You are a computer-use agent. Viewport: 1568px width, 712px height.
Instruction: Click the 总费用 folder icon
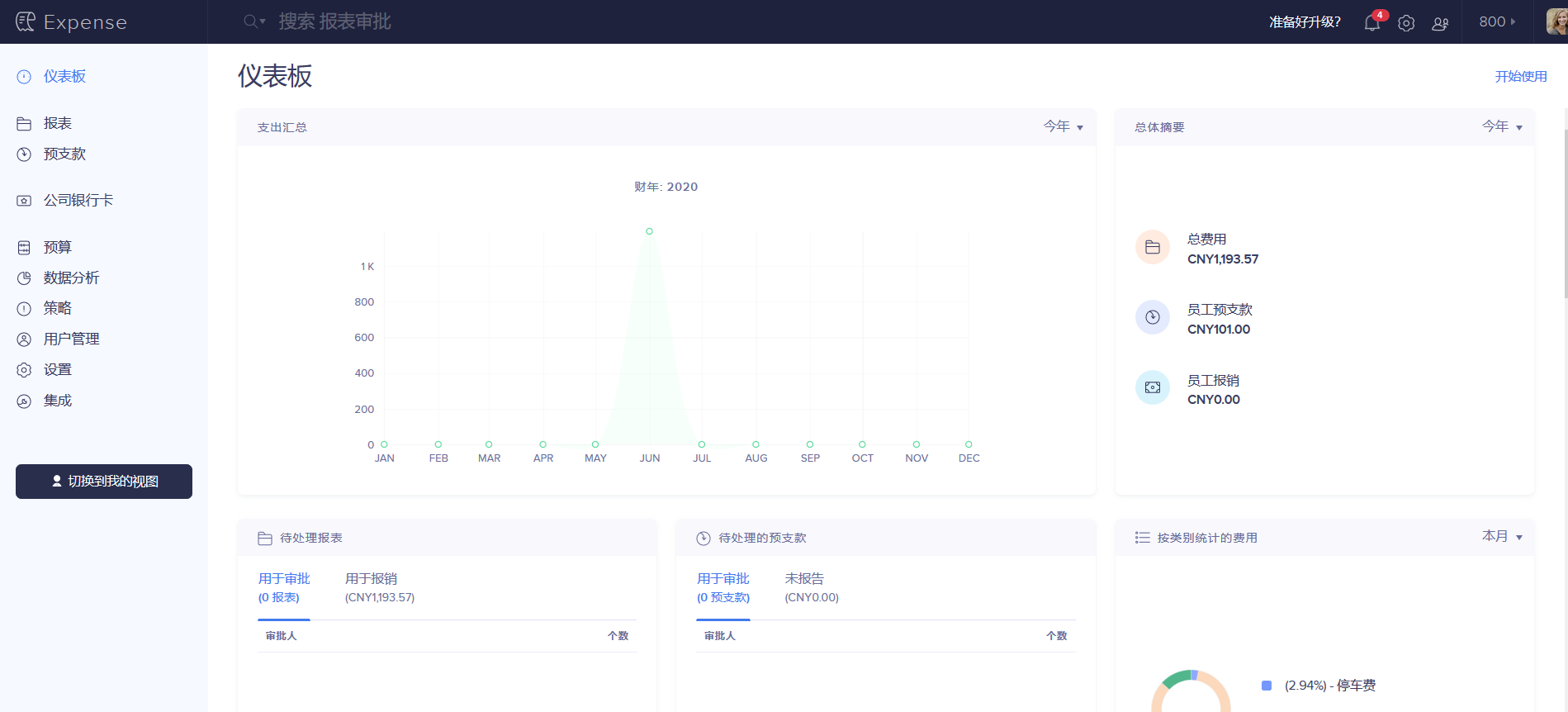(x=1153, y=247)
